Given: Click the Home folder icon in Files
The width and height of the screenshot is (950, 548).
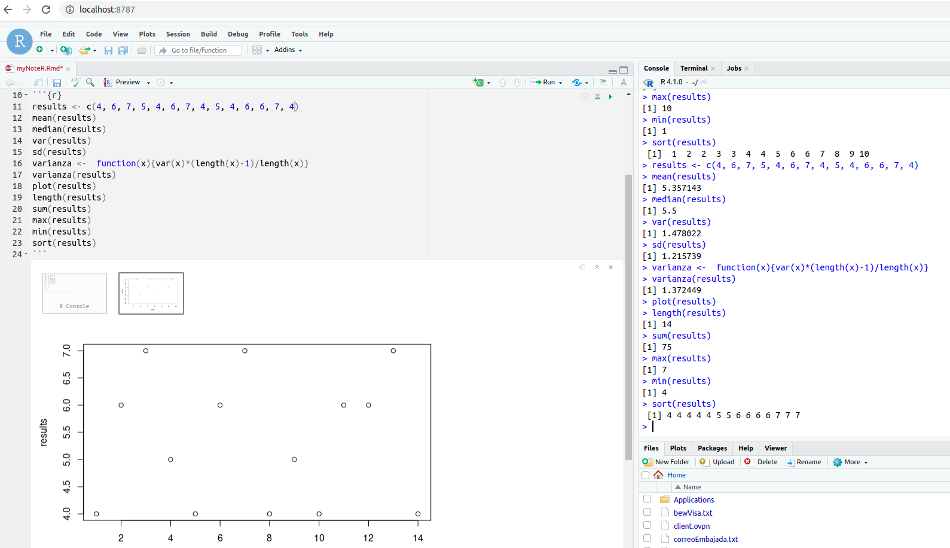Looking at the screenshot, I should pyautogui.click(x=658, y=475).
